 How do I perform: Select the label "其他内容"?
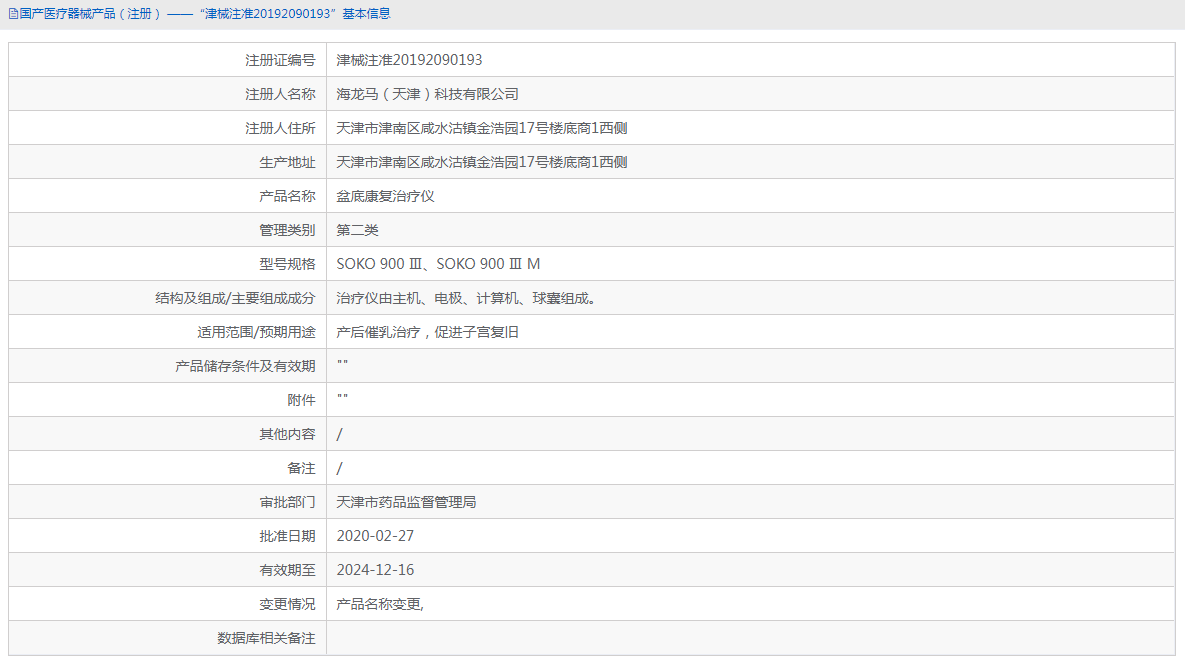[x=286, y=434]
